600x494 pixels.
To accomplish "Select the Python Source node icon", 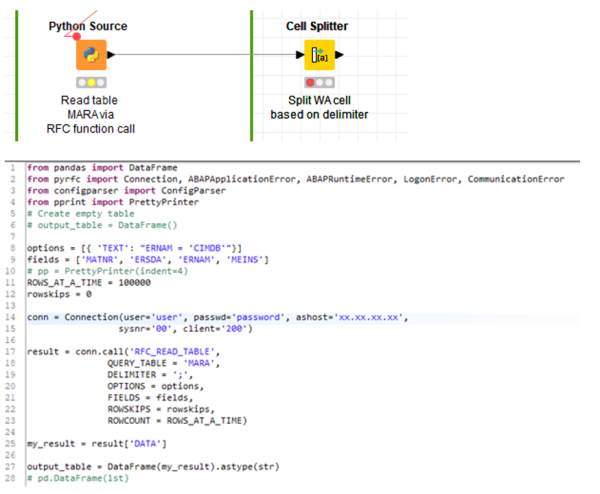I will pyautogui.click(x=91, y=55).
